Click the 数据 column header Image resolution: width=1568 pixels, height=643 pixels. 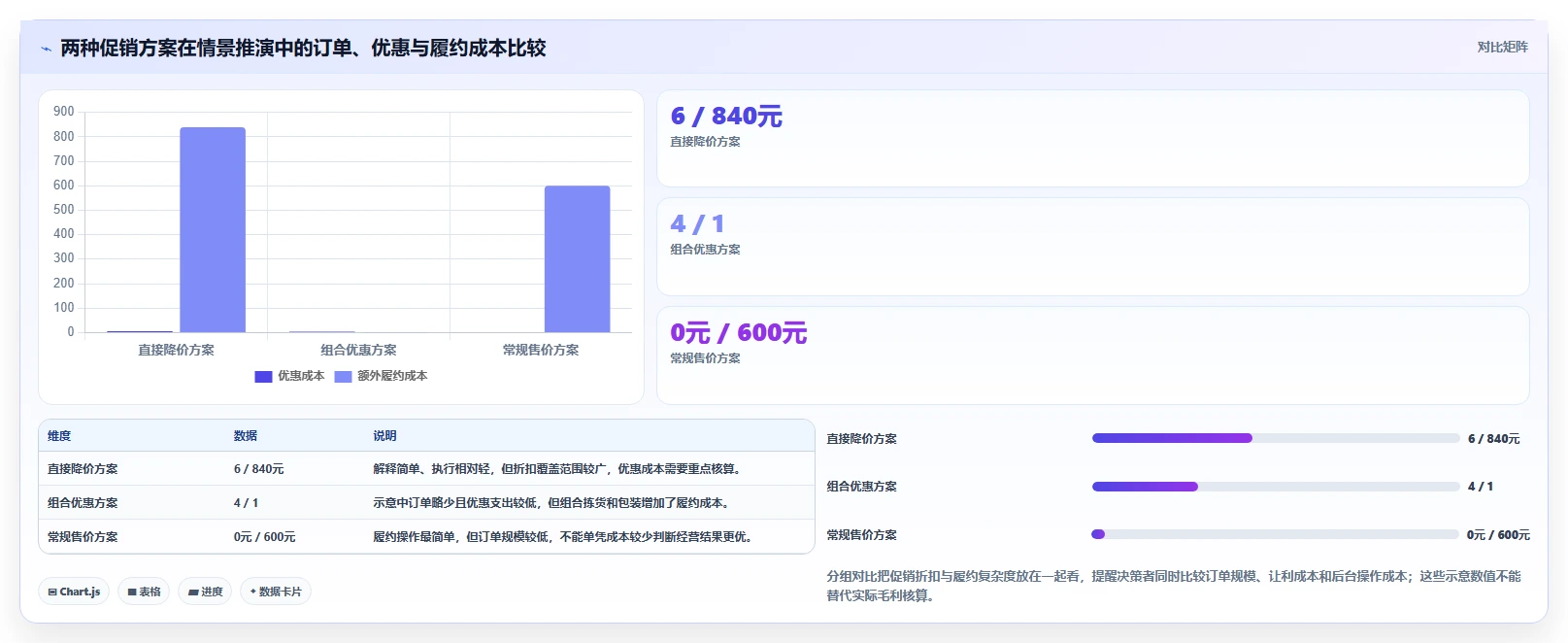click(x=246, y=436)
